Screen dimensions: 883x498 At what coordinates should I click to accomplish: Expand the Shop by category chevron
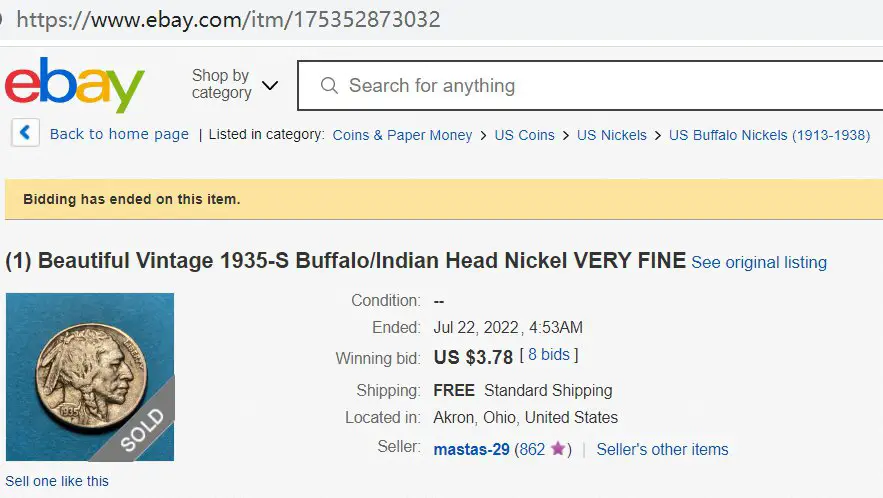point(270,86)
